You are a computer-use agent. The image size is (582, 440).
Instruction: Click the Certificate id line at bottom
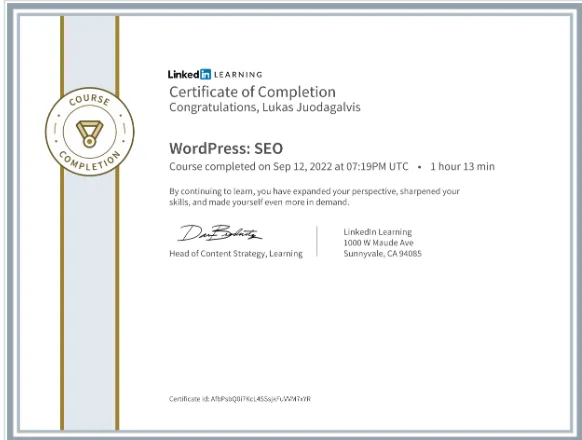240,399
